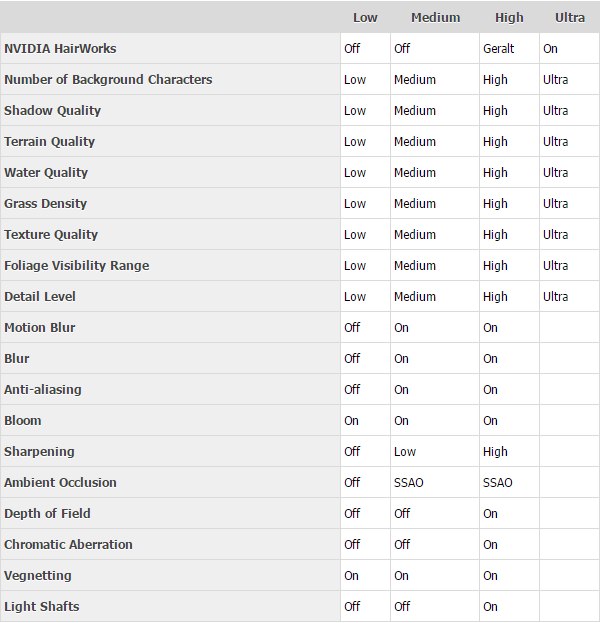Click the Medium column header
Screen dimensions: 600x623
point(435,17)
